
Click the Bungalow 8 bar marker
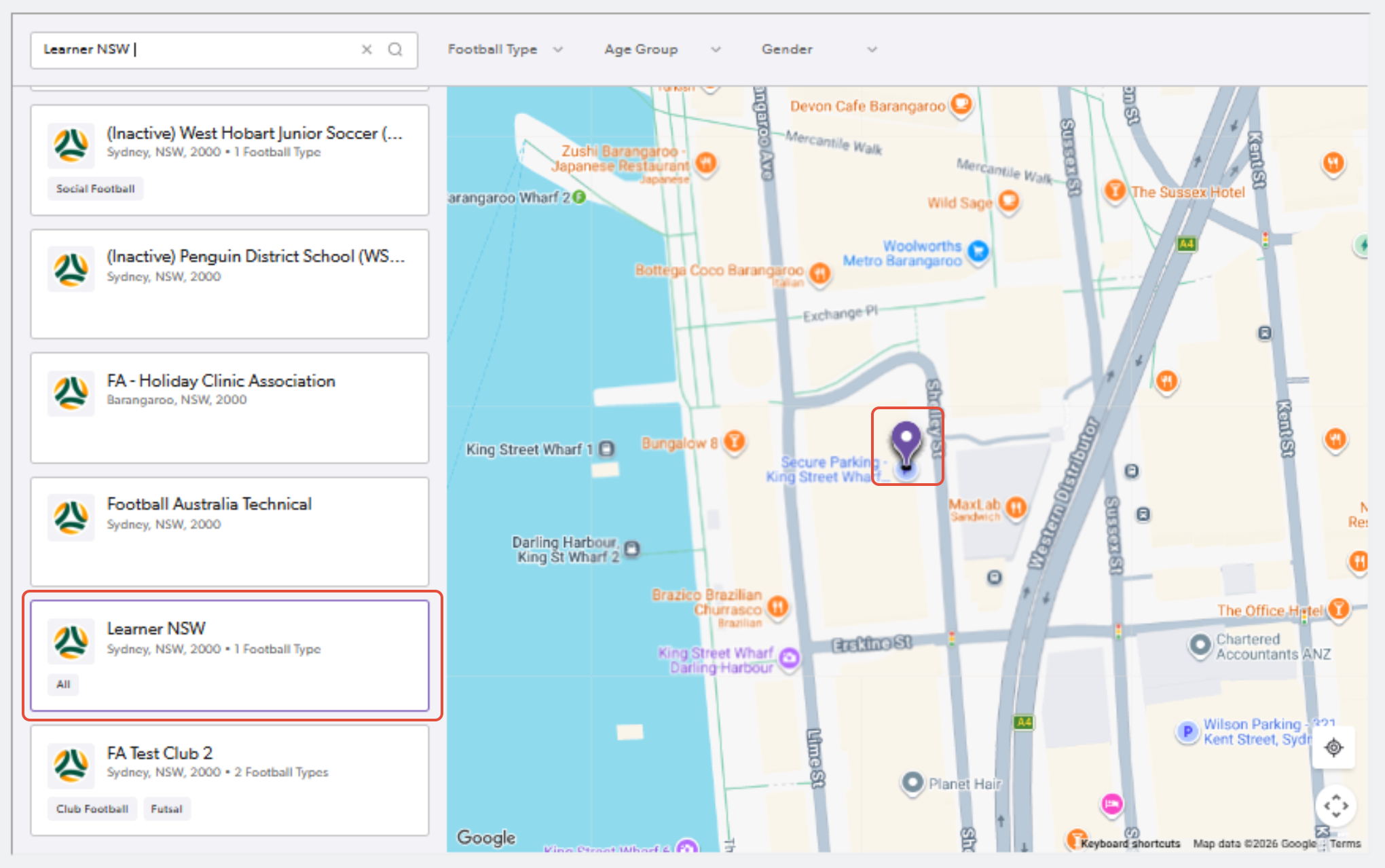pos(734,442)
